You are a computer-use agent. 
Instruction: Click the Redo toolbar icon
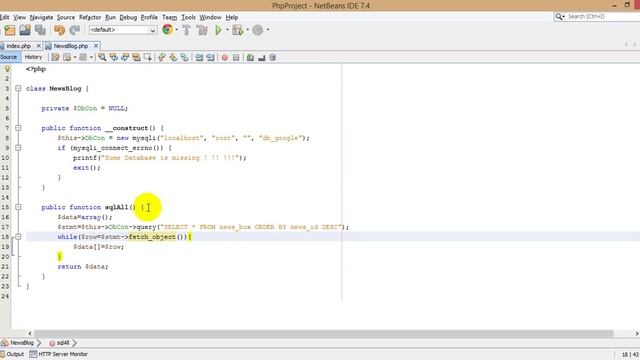75,30
